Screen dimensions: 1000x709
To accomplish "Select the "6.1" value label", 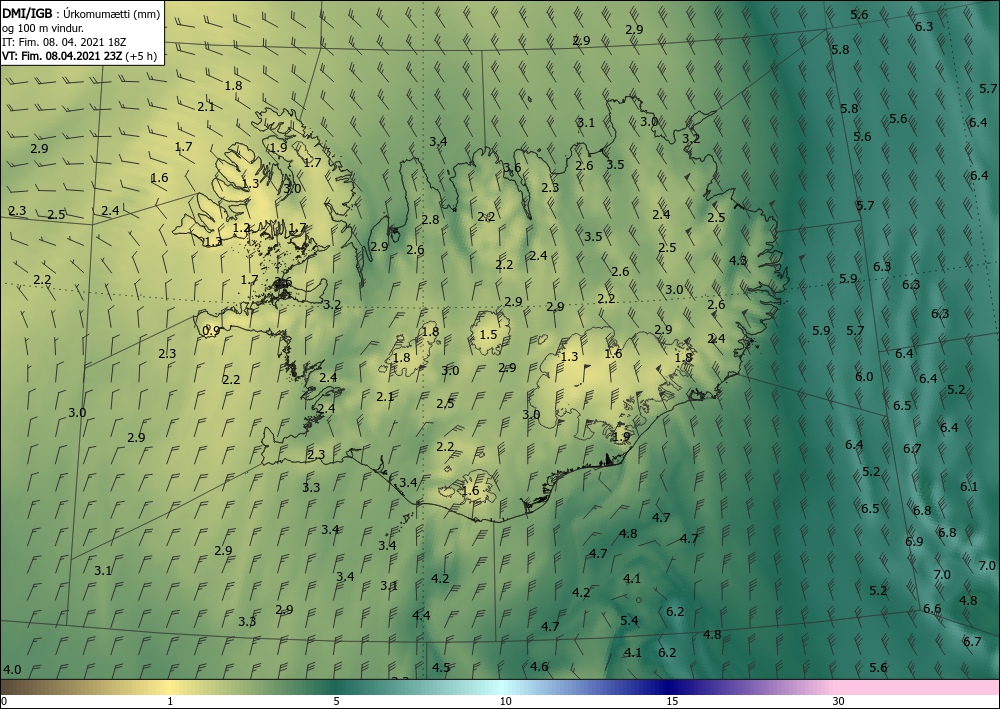I will (969, 486).
